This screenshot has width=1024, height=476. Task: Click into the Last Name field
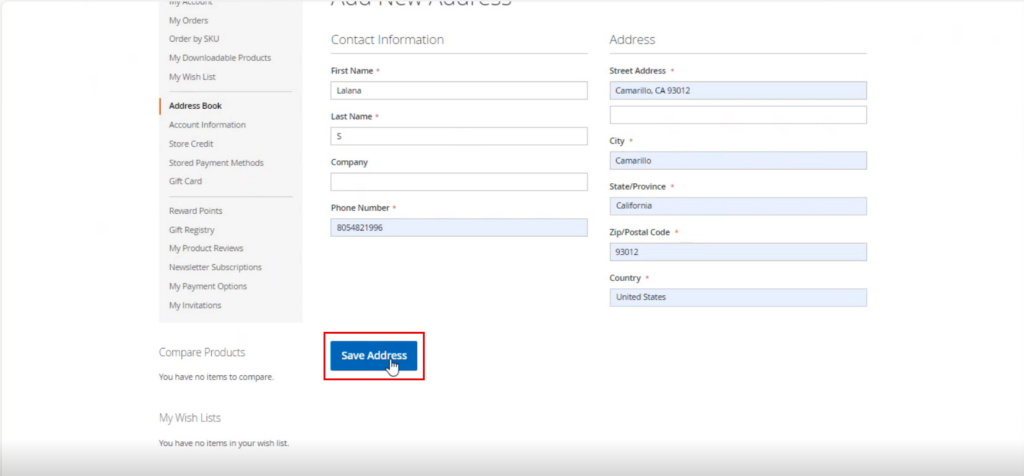(458, 136)
